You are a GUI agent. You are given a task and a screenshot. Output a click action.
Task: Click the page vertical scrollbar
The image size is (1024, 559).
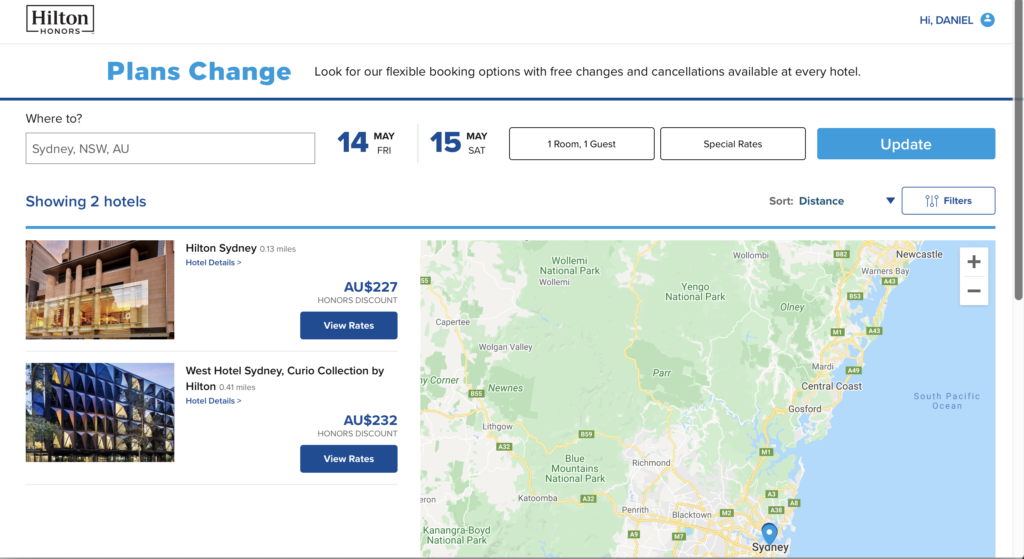[1018, 150]
